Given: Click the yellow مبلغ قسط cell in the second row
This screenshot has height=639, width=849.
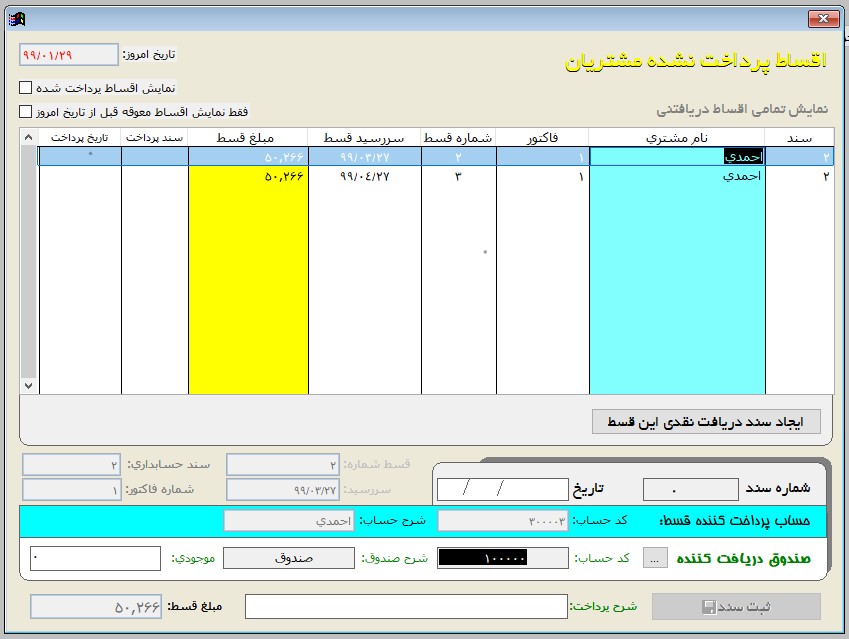Looking at the screenshot, I should [x=248, y=176].
